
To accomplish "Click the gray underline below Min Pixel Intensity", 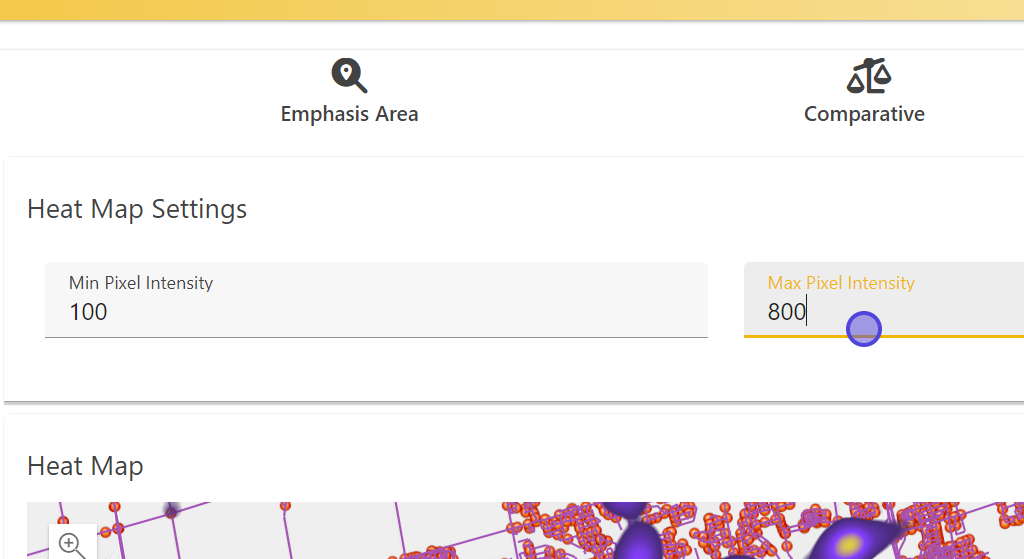I will (x=376, y=337).
